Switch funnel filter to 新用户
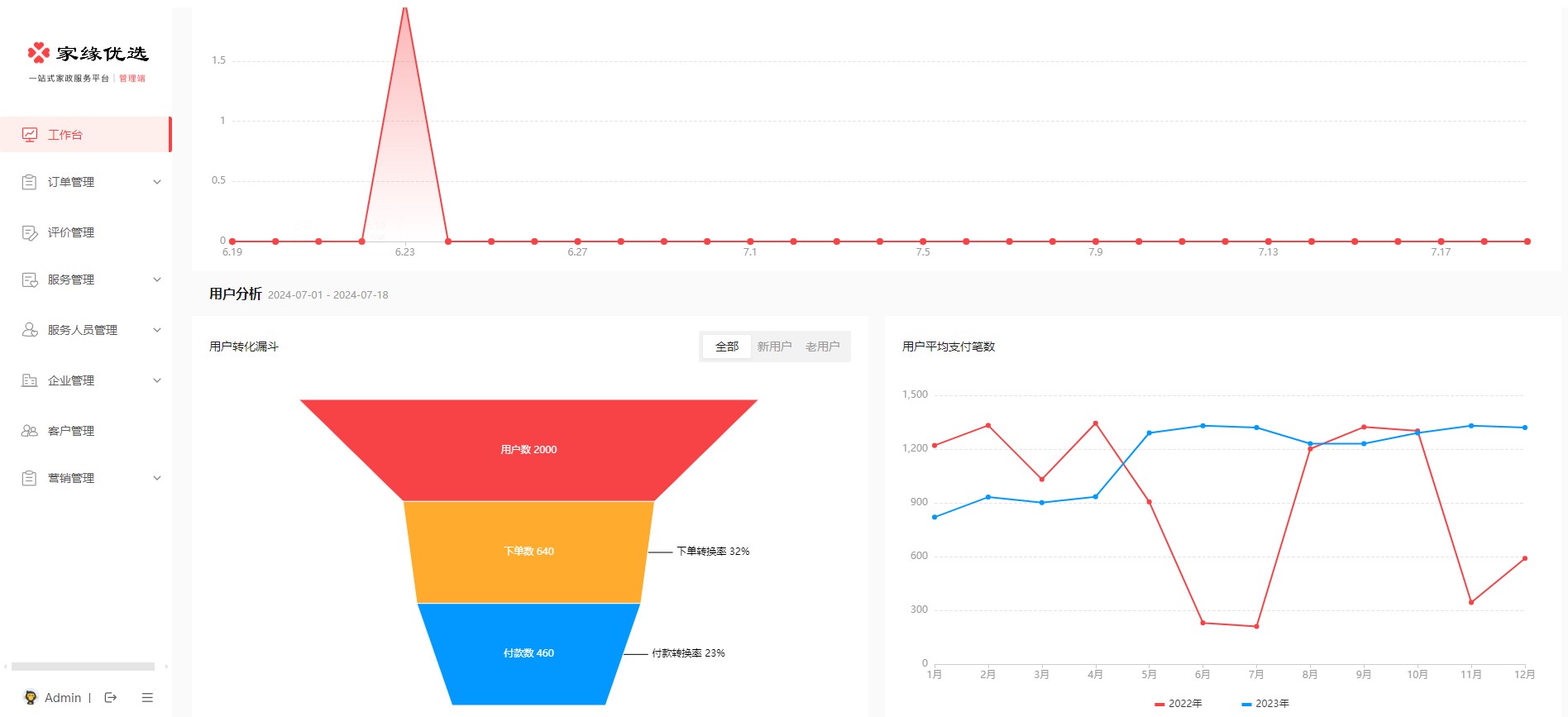Screen dimensions: 1568x717 [x=774, y=347]
